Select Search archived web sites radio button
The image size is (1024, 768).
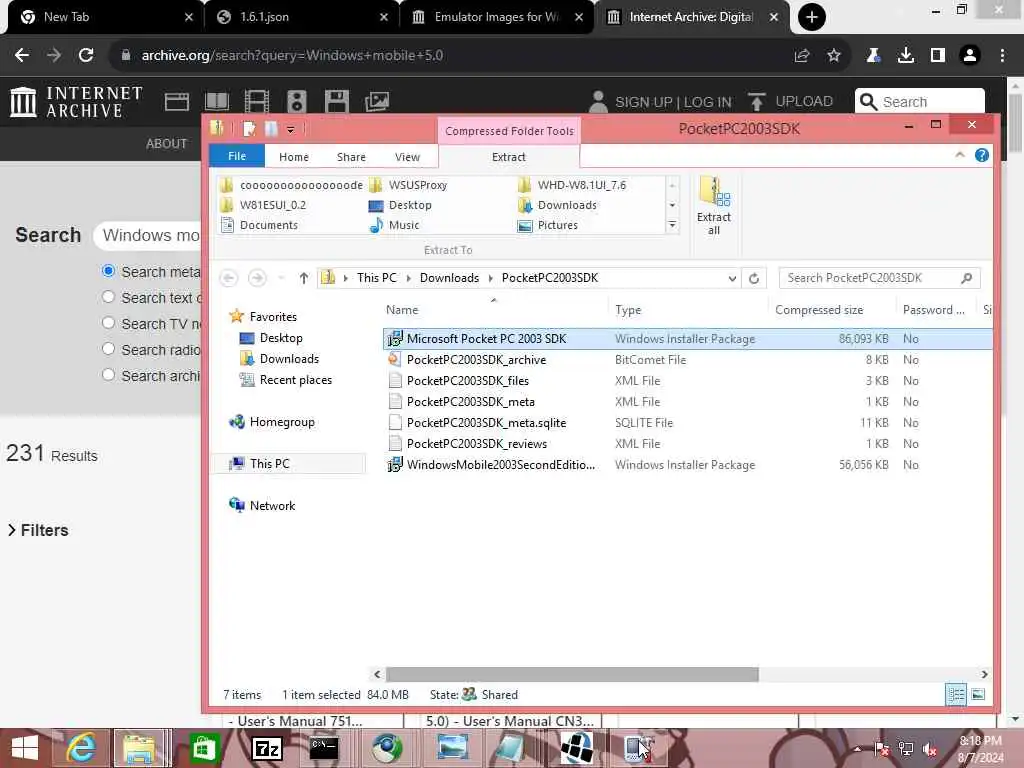[x=108, y=376]
